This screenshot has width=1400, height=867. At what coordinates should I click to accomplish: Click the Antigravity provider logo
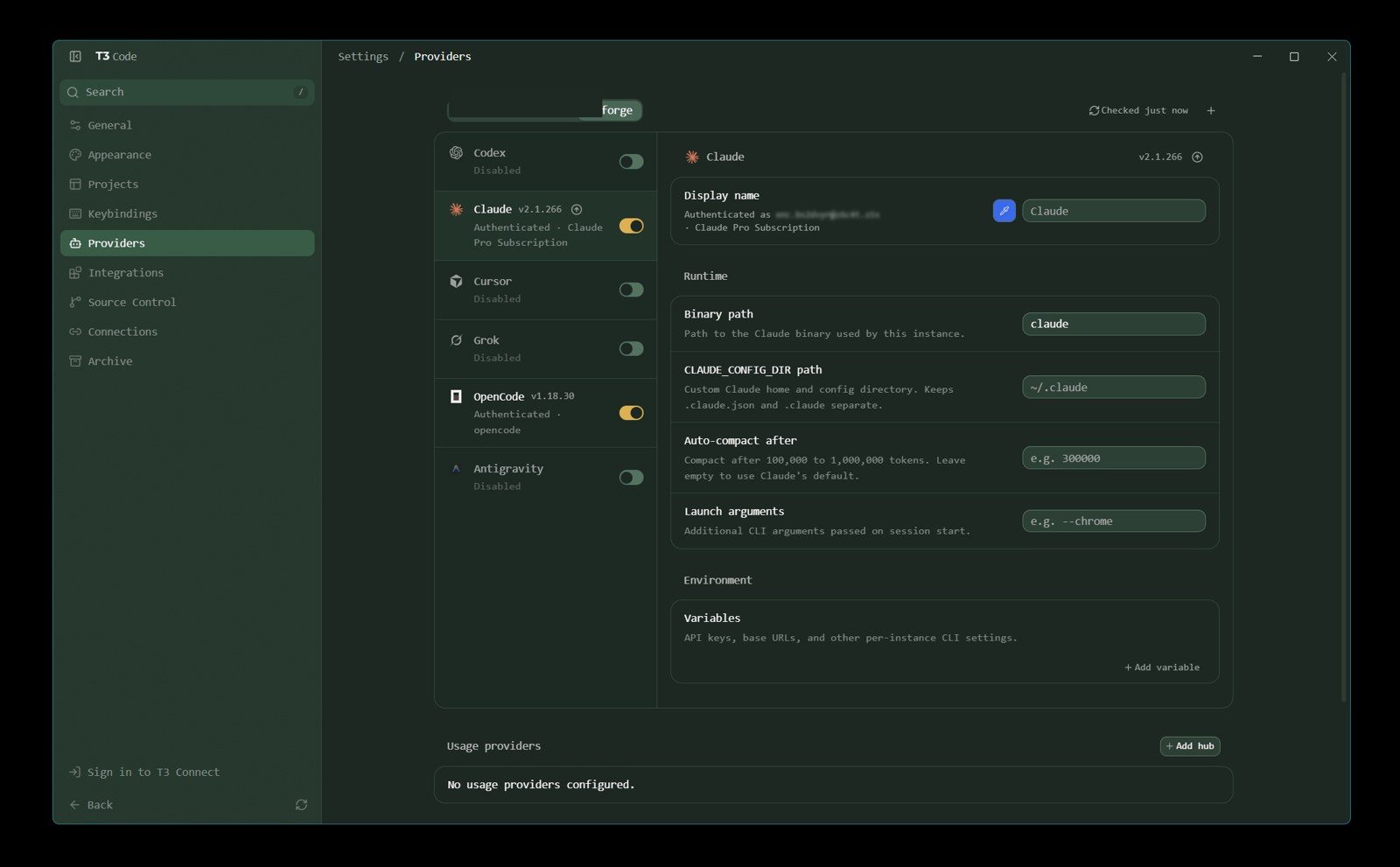tap(456, 469)
